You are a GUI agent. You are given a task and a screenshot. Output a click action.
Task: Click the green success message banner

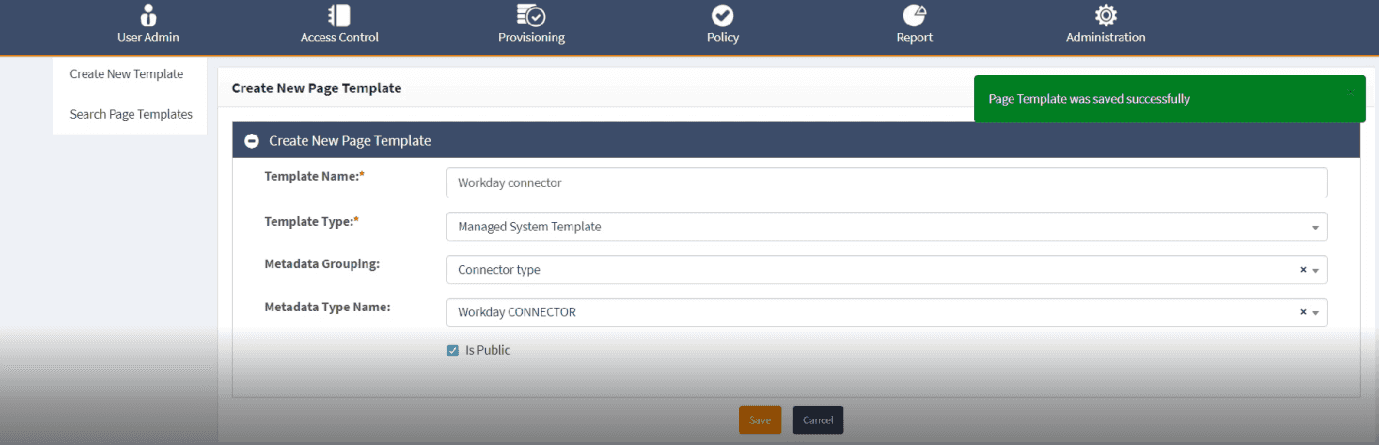coord(1150,99)
